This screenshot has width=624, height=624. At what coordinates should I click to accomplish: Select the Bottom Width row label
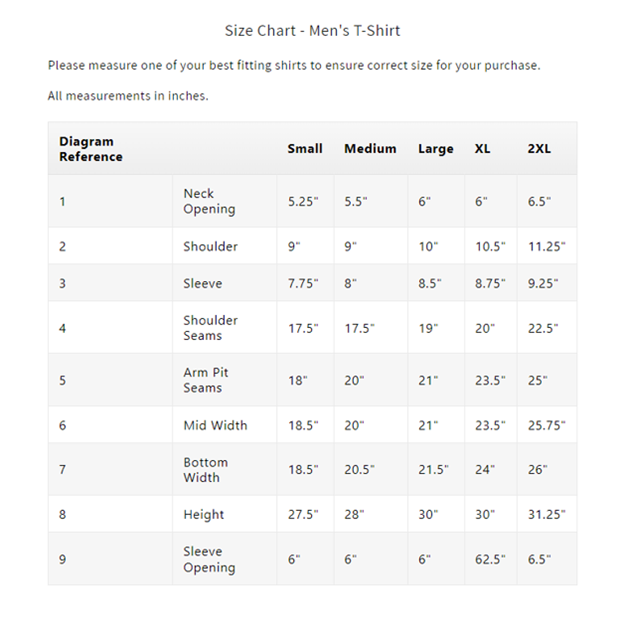(205, 470)
